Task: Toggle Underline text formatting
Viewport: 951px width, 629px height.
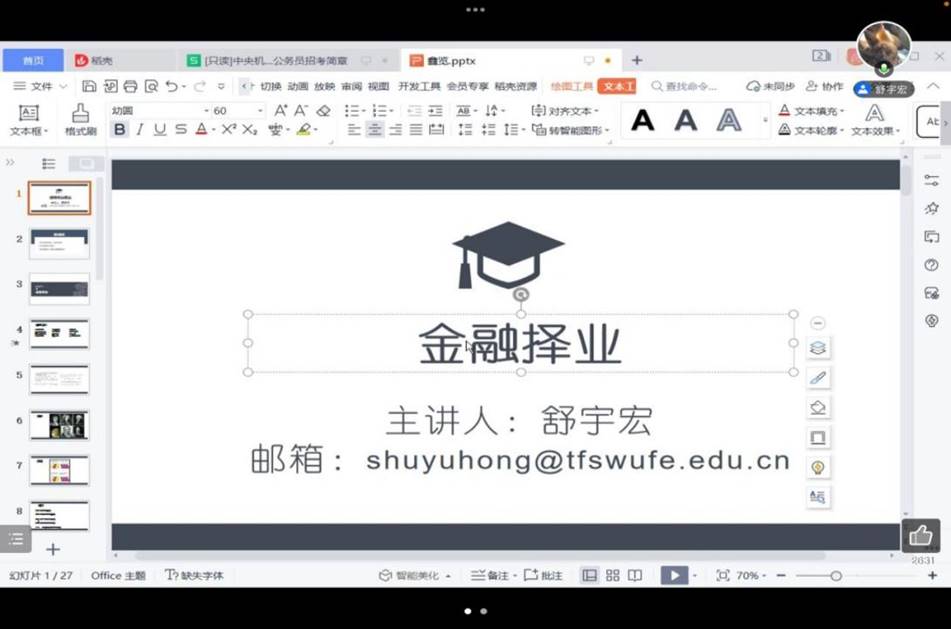Action: 160,129
